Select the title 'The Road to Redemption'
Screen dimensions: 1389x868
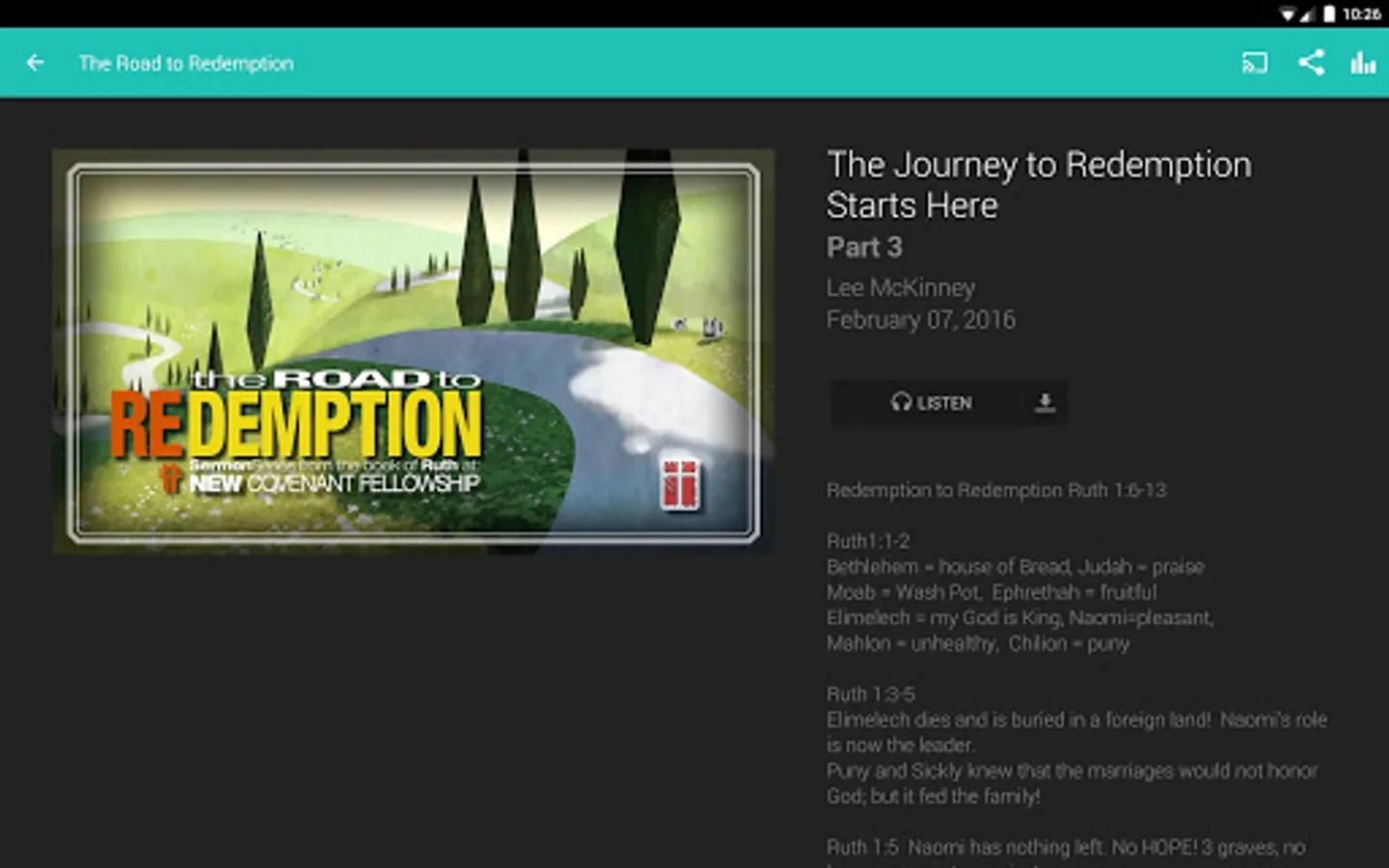(x=186, y=64)
